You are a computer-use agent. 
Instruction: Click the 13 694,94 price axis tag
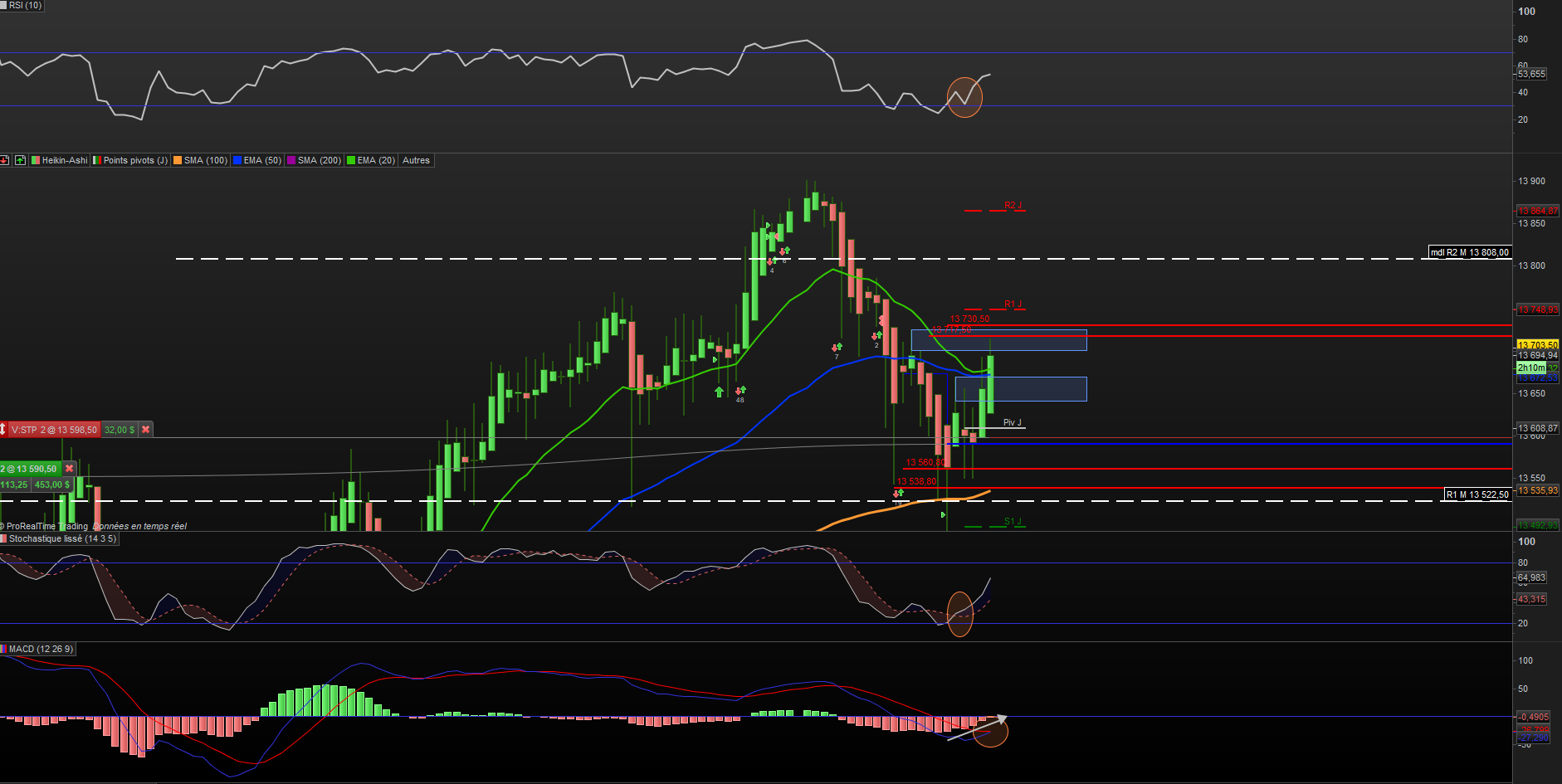tap(1538, 355)
